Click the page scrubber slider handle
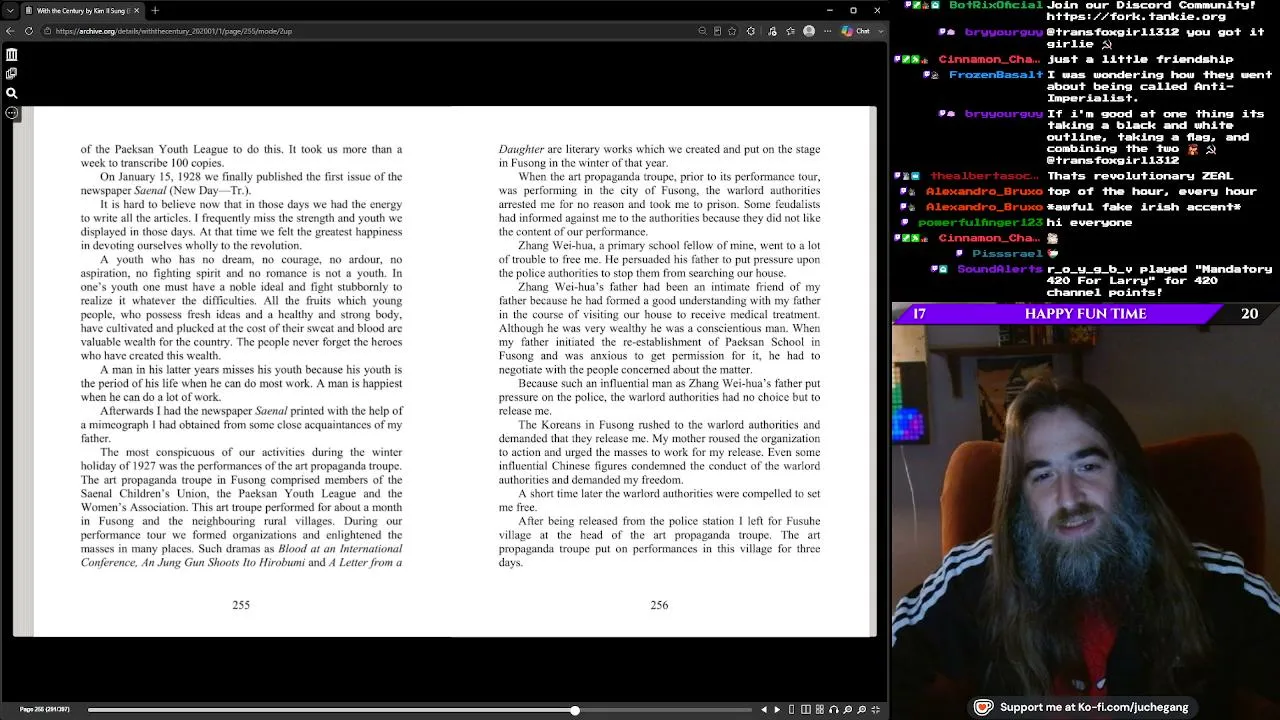 pyautogui.click(x=574, y=710)
